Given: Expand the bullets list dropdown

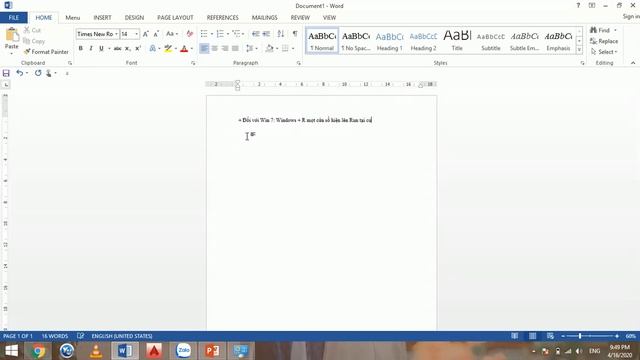Looking at the screenshot, I should [x=212, y=34].
